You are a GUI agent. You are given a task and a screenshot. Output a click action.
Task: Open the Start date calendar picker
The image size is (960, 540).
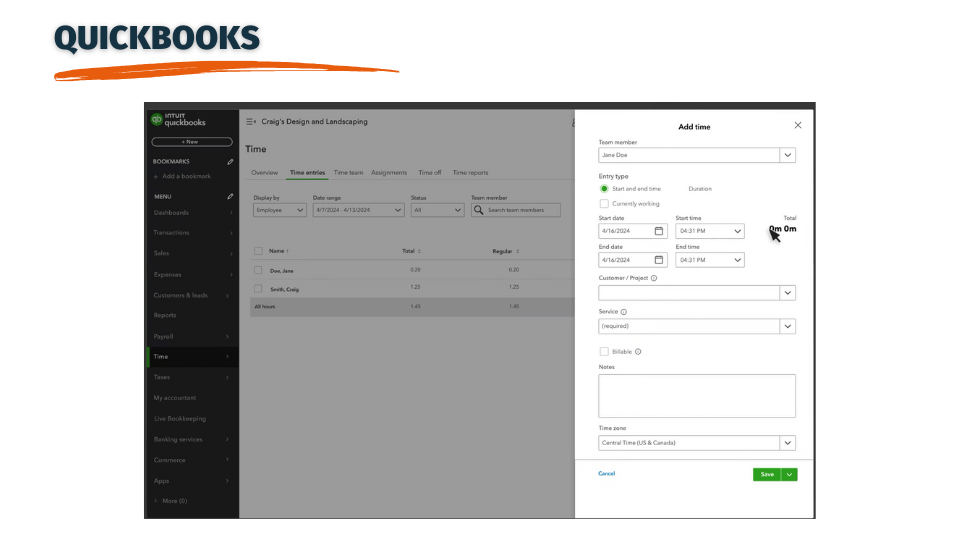659,231
